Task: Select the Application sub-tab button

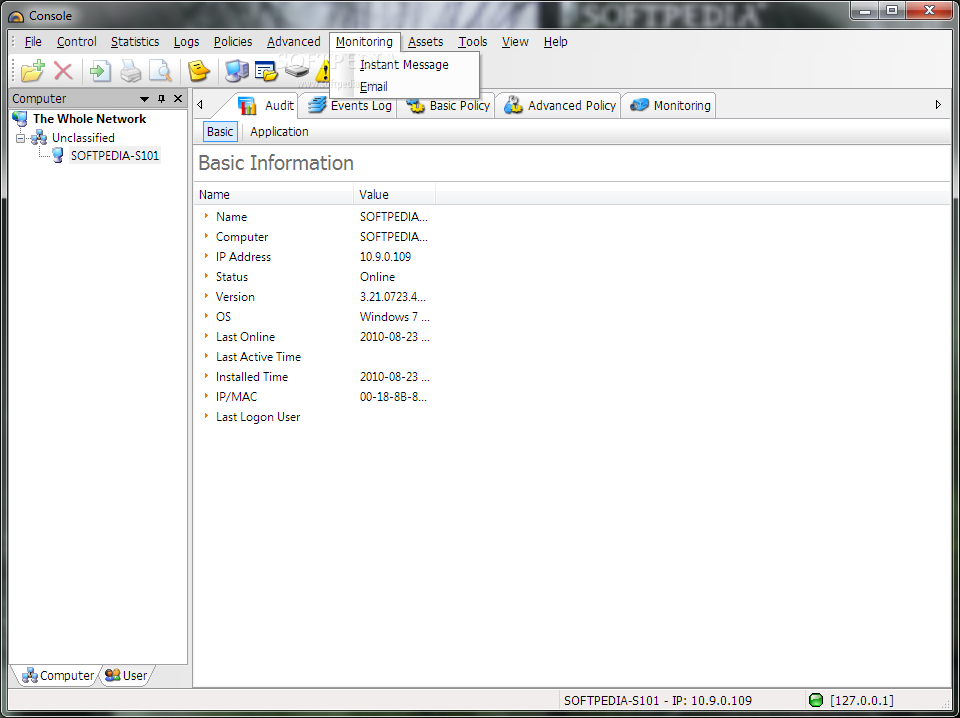Action: click(279, 132)
